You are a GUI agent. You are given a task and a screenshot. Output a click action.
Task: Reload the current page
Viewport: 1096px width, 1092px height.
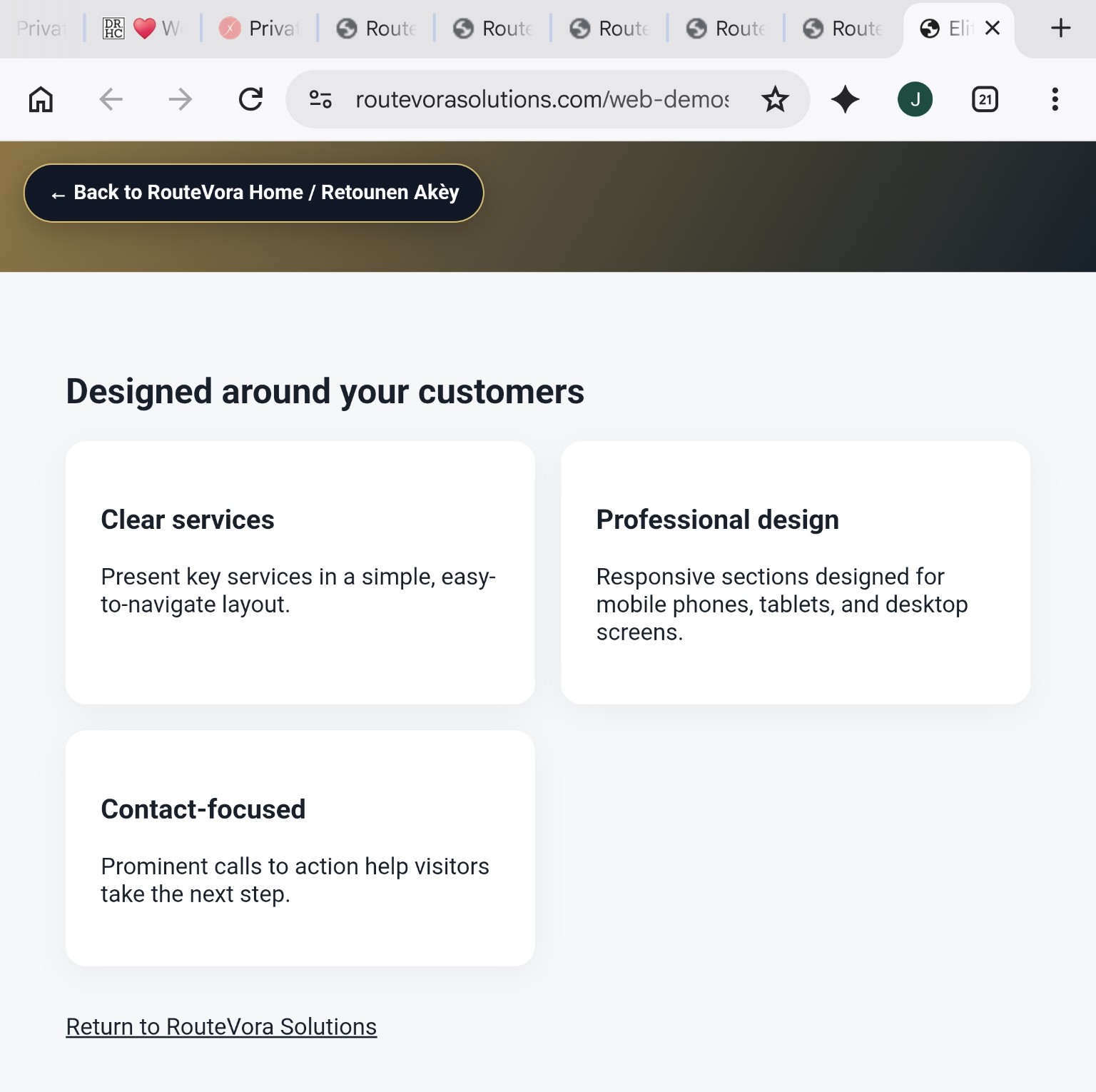[250, 99]
